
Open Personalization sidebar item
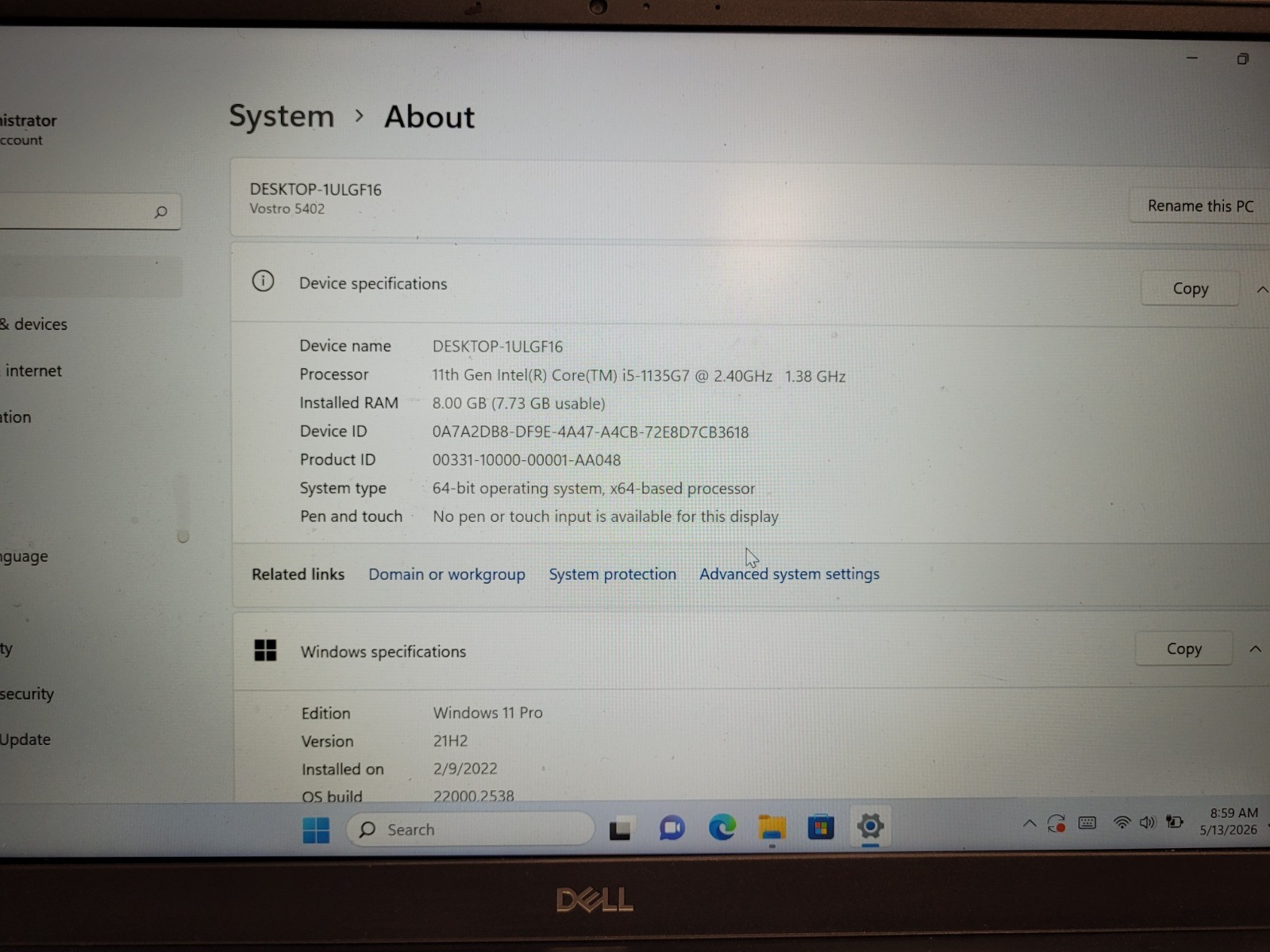point(16,417)
